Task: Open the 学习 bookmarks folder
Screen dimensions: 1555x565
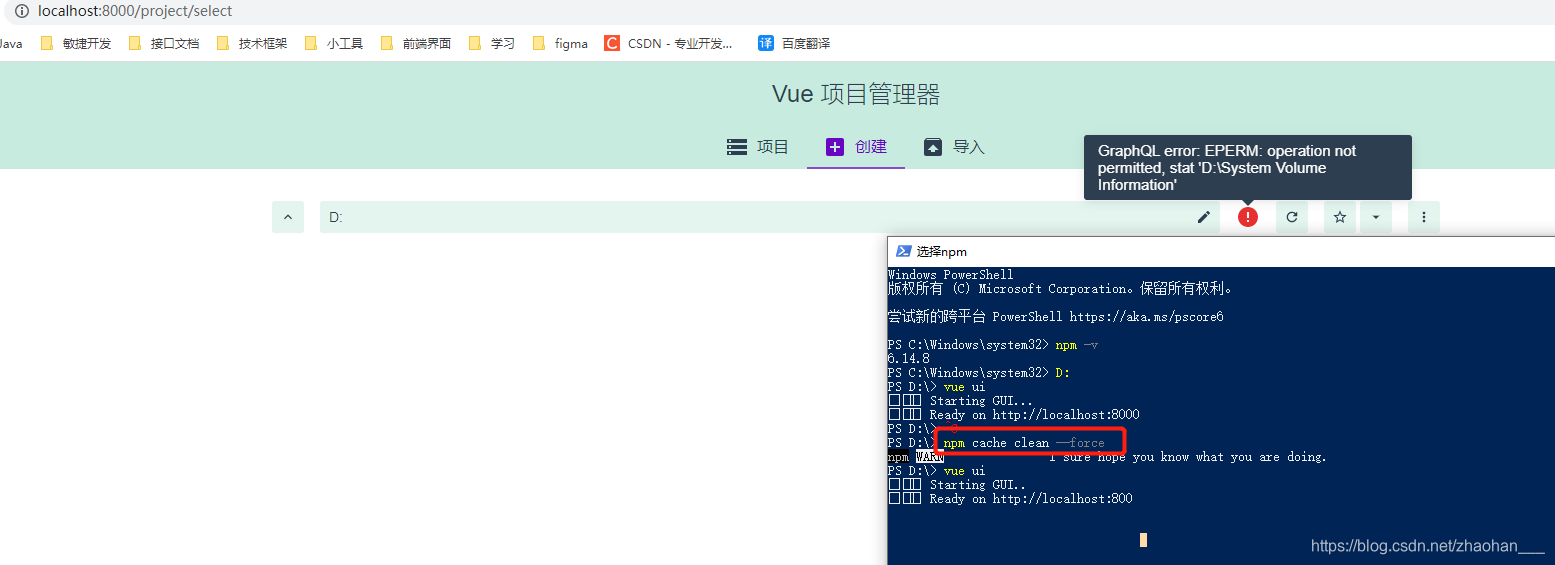Action: pyautogui.click(x=492, y=43)
